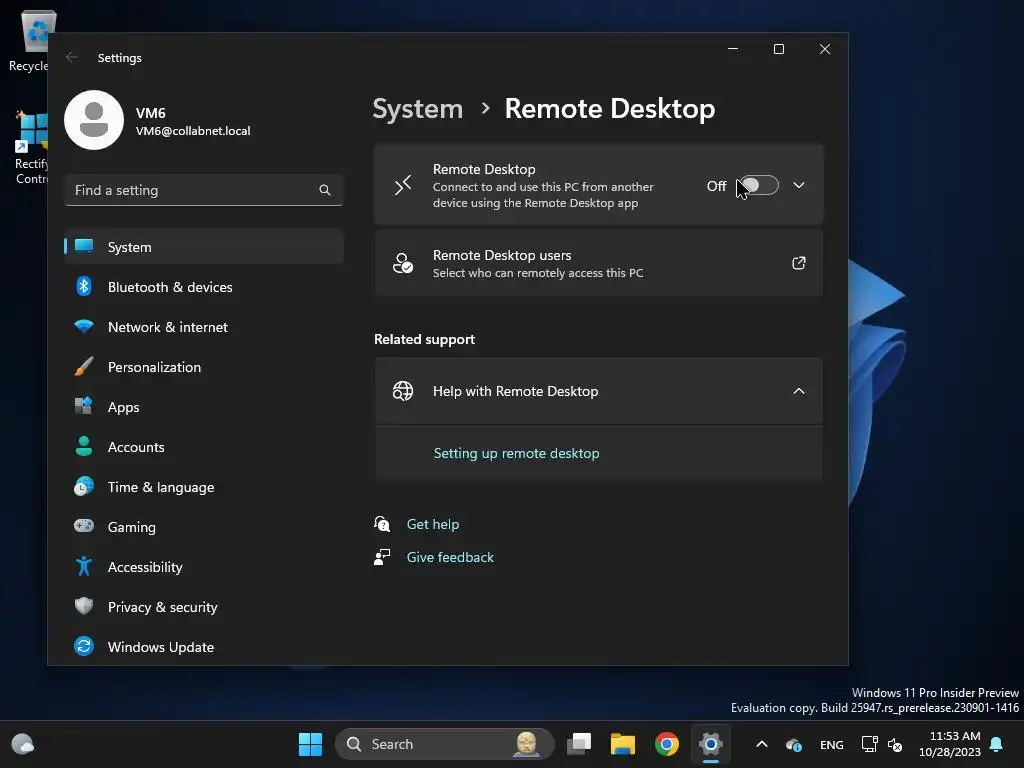Click the Settings back arrow
The width and height of the screenshot is (1024, 768).
(72, 57)
